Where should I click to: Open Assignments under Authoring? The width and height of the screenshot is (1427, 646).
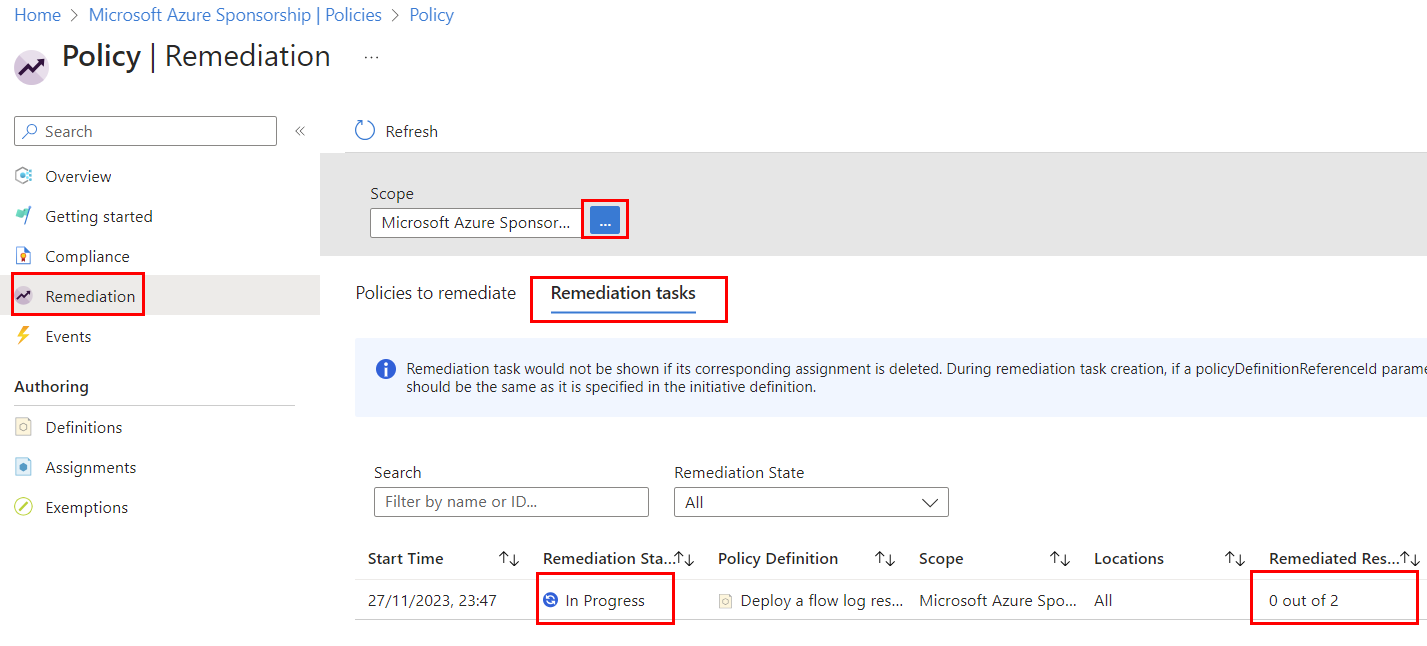tap(90, 467)
